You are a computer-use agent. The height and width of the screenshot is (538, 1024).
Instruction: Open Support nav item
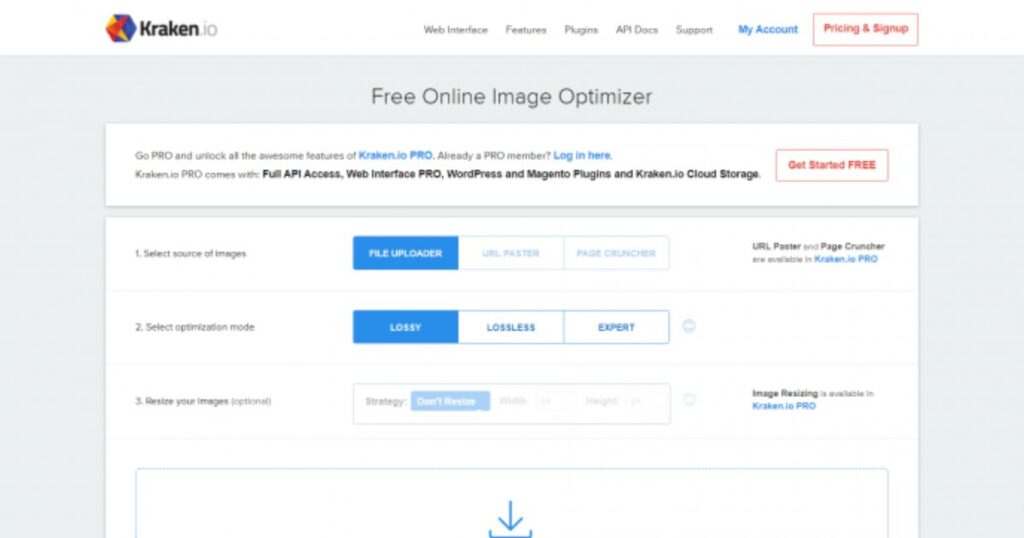pos(694,29)
